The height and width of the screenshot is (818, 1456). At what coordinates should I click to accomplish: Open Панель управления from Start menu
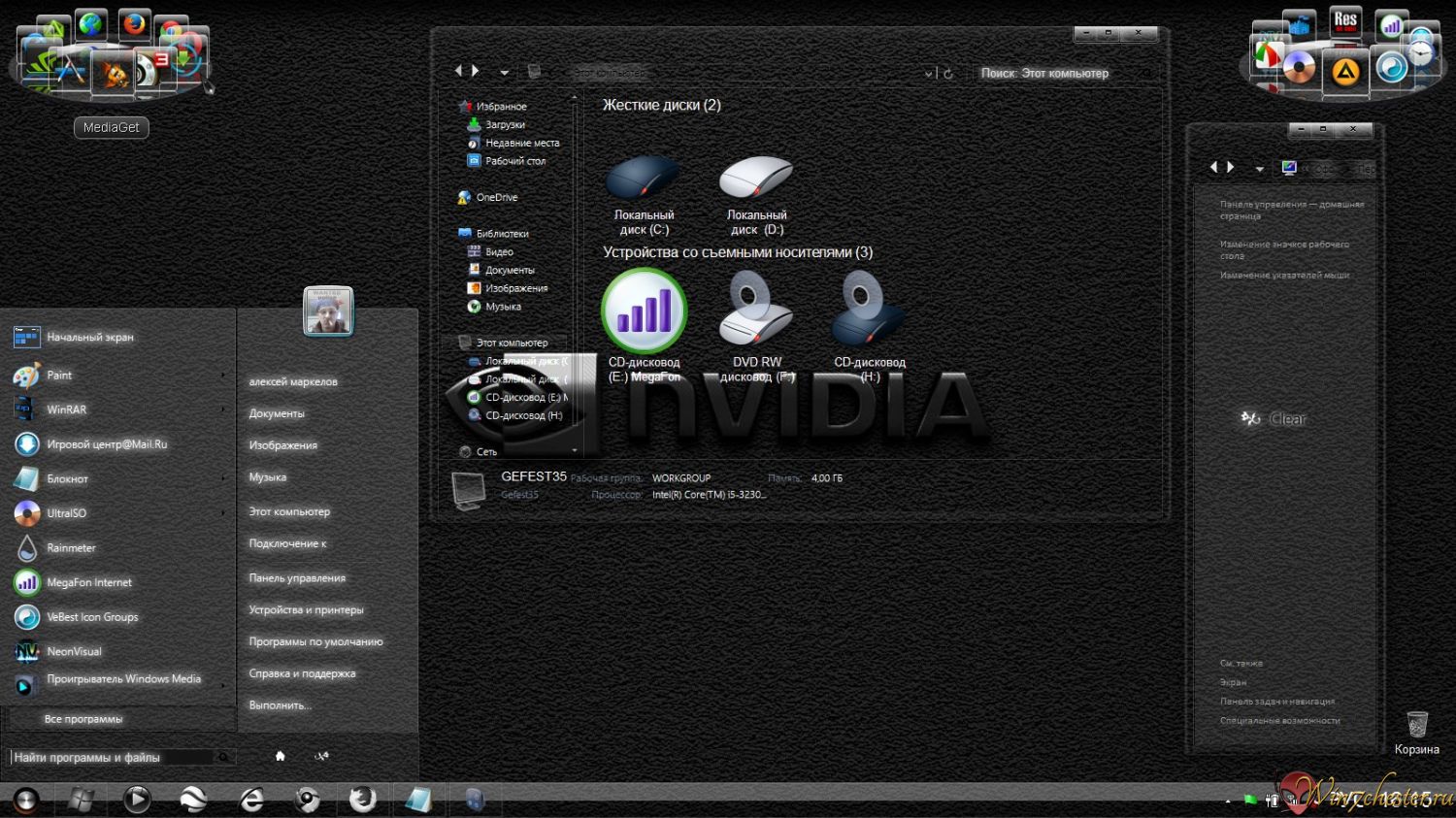point(297,578)
